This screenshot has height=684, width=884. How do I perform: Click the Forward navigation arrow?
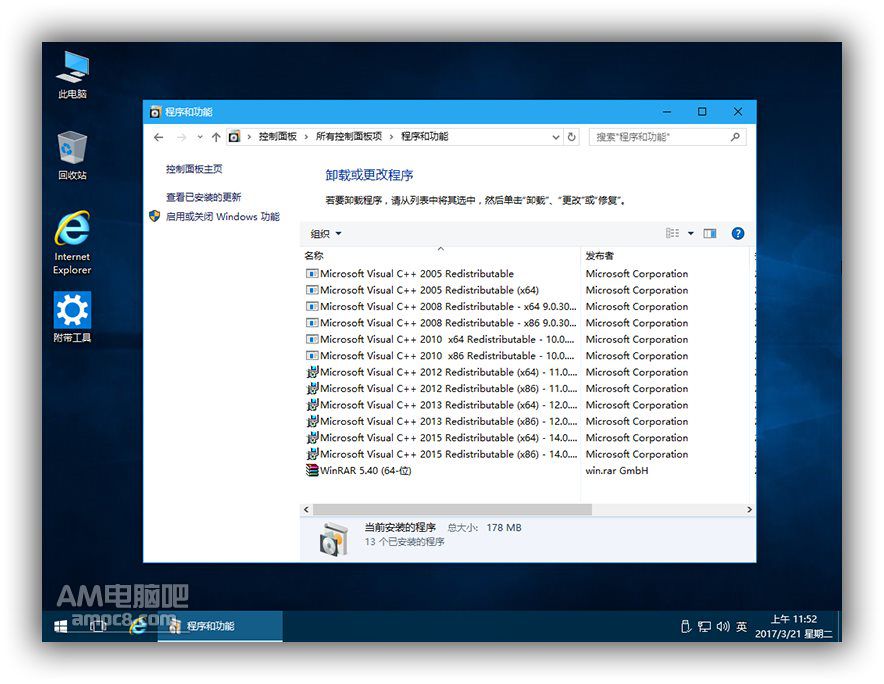[181, 137]
